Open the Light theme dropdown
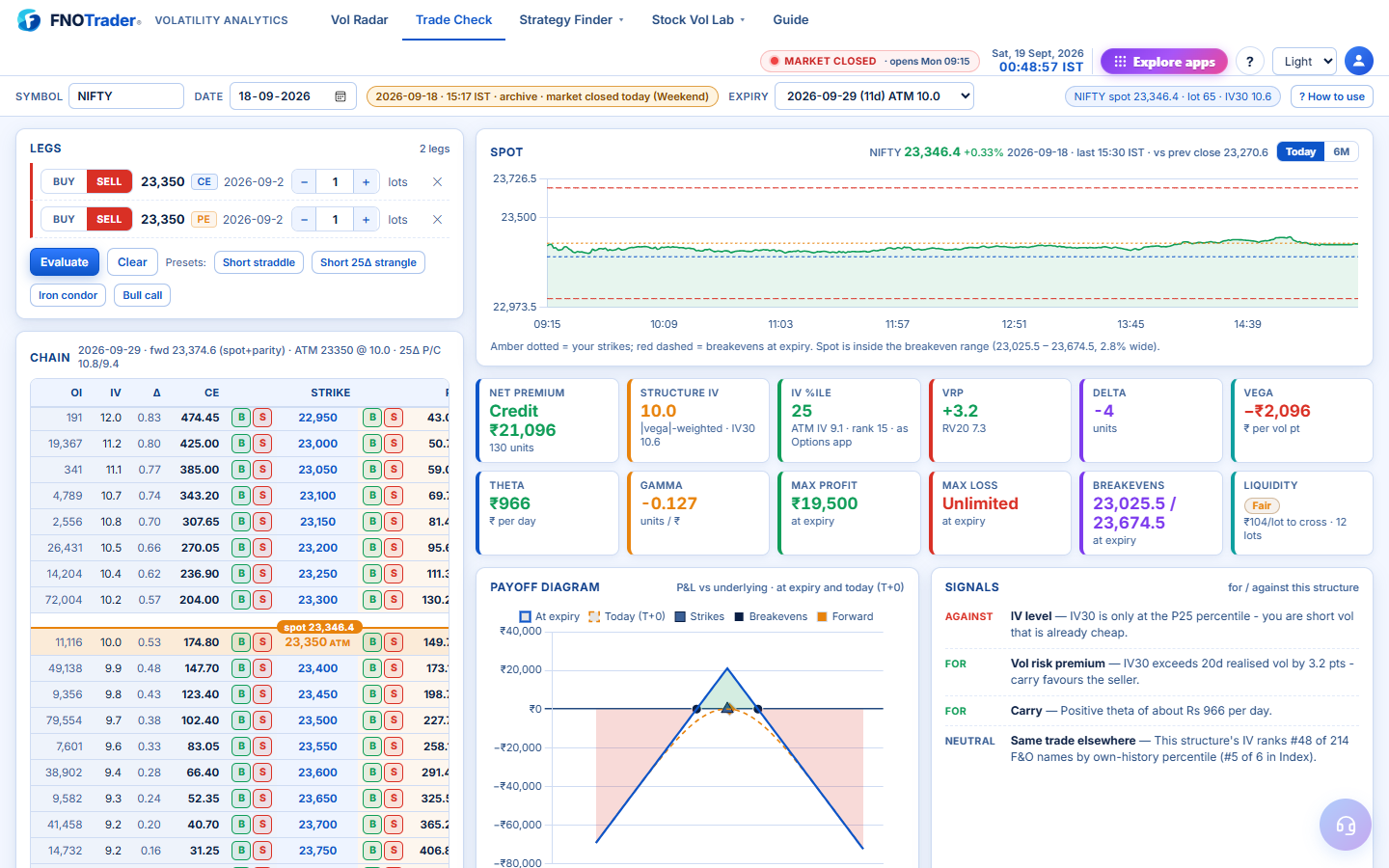Image resolution: width=1389 pixels, height=868 pixels. [1304, 62]
